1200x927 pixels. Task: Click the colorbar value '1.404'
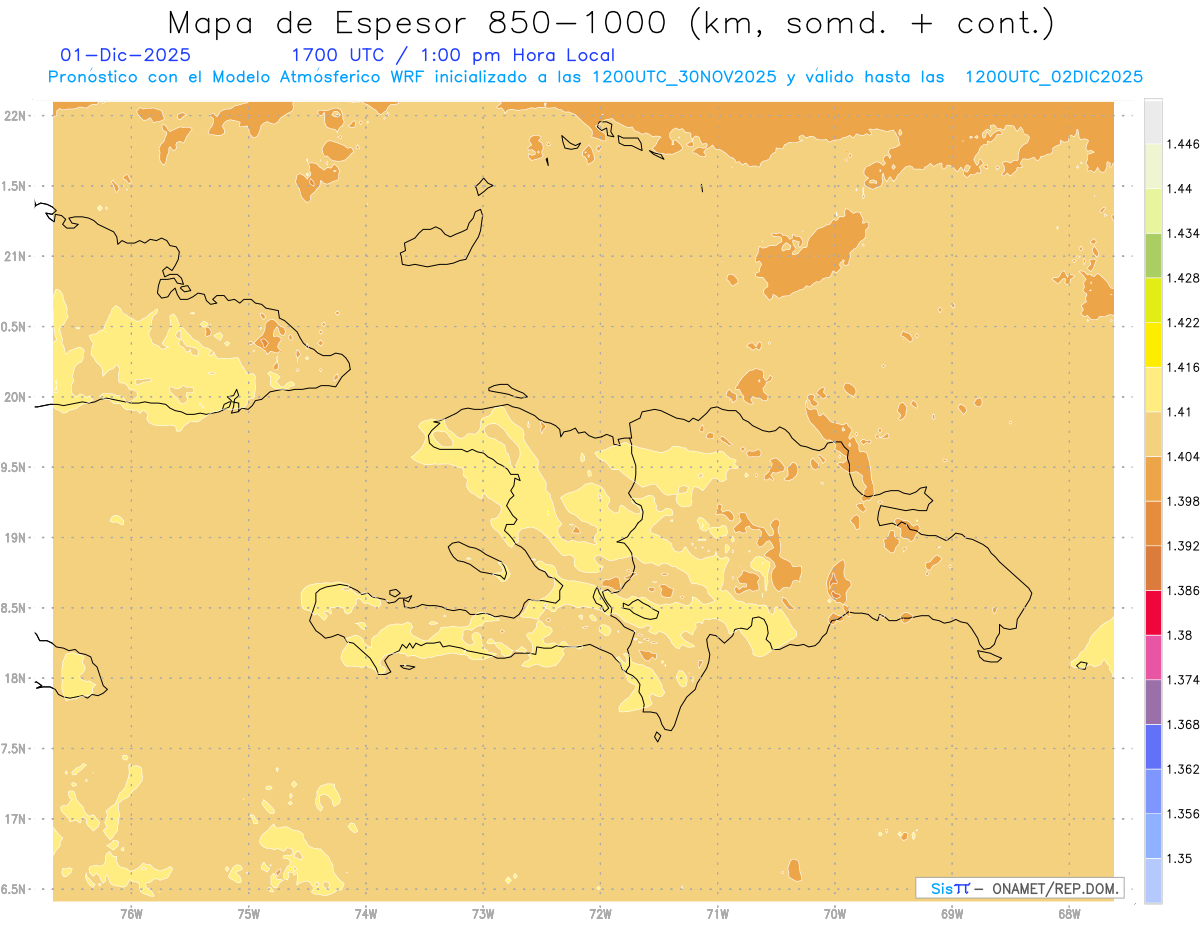pyautogui.click(x=1183, y=456)
